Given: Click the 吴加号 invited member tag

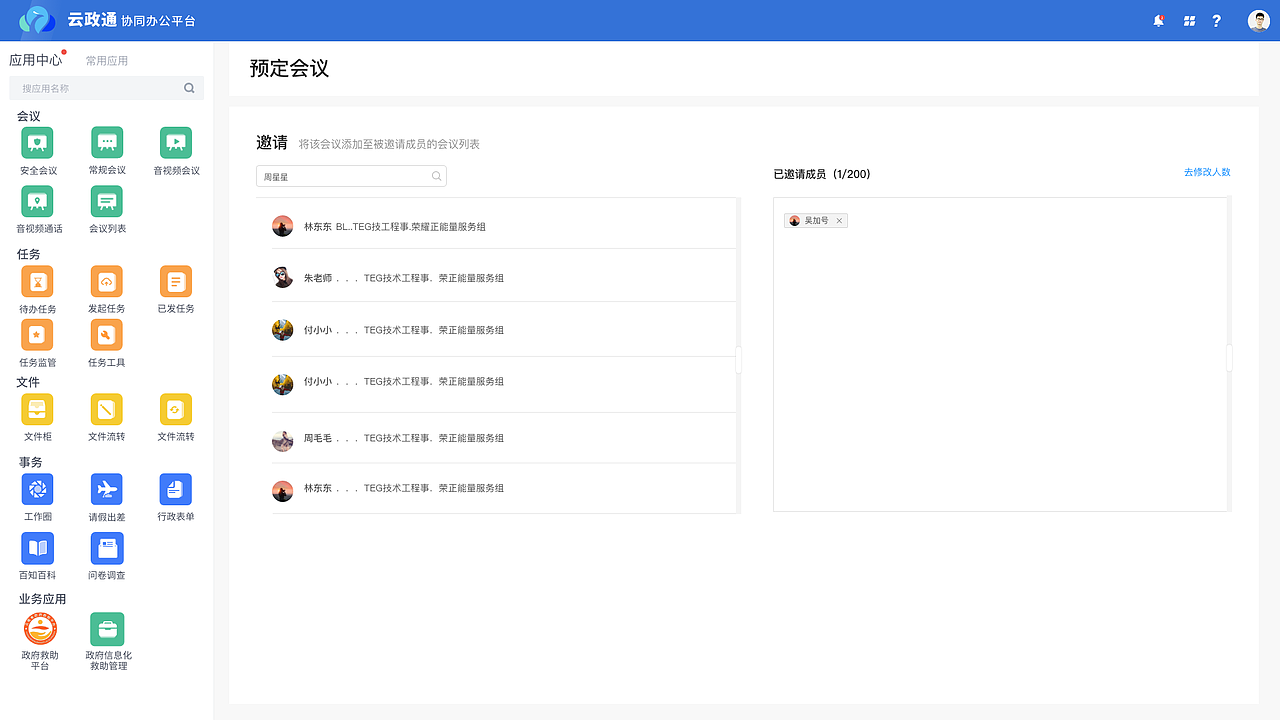Looking at the screenshot, I should click(816, 220).
